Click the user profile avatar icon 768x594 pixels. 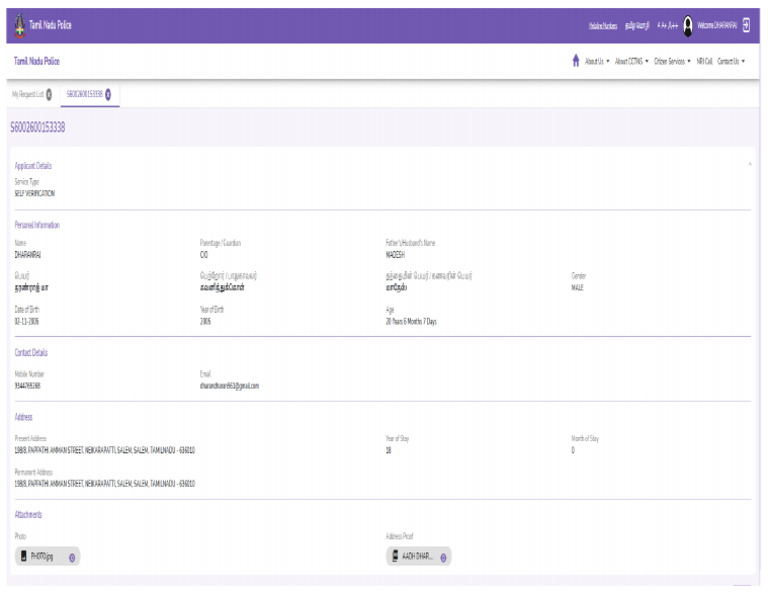[x=688, y=26]
